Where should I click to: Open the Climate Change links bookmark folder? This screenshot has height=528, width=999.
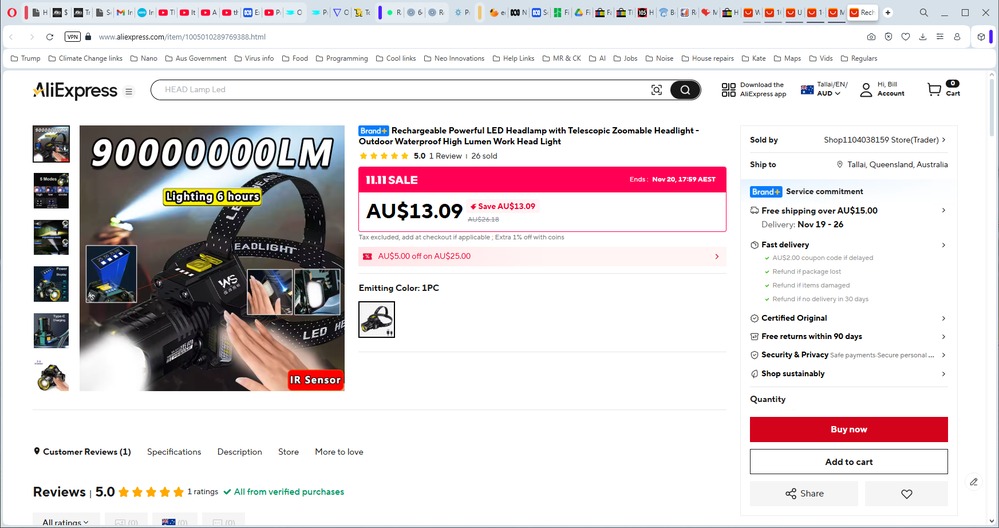[84, 58]
